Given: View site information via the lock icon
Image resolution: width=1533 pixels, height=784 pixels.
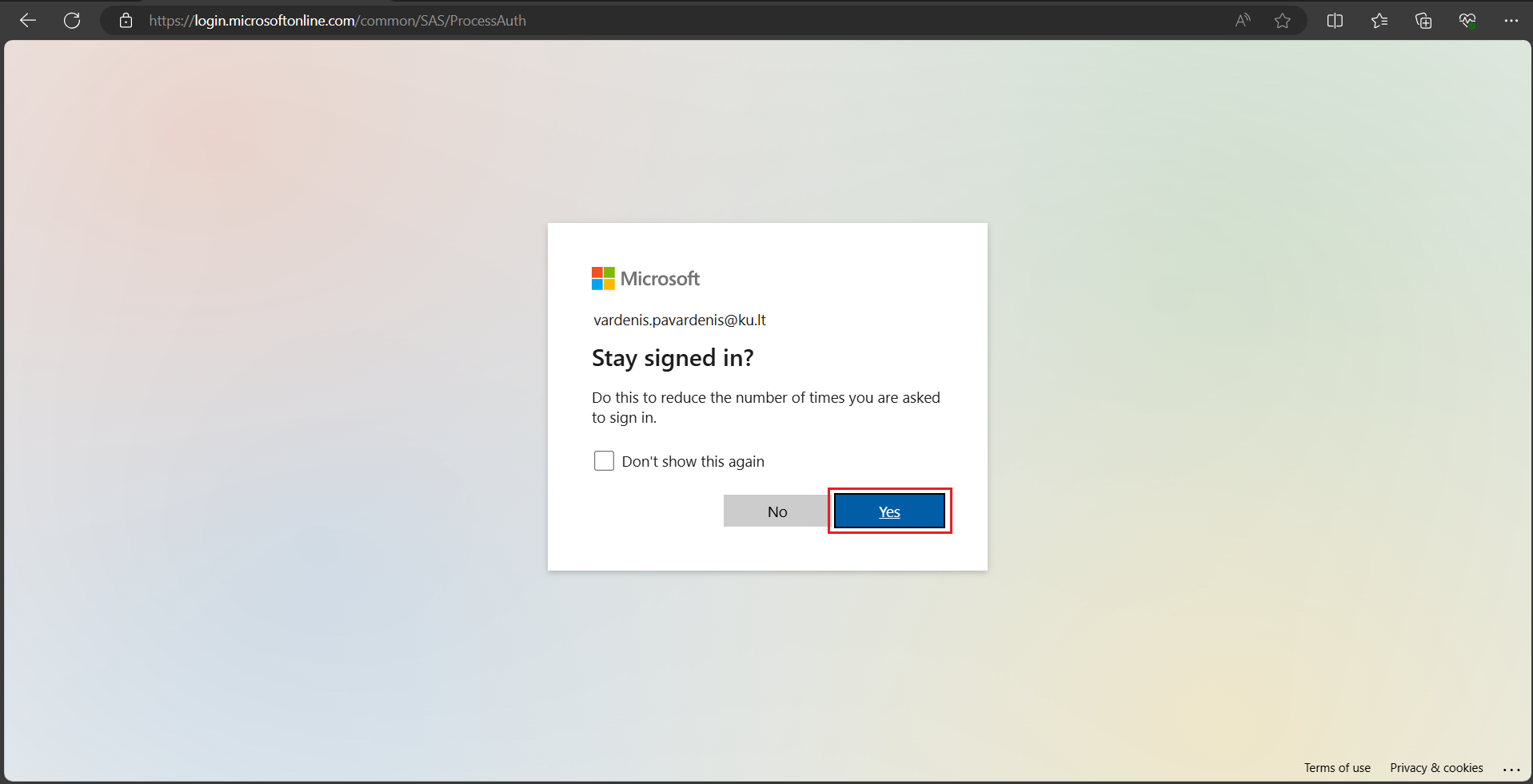Looking at the screenshot, I should (x=126, y=21).
